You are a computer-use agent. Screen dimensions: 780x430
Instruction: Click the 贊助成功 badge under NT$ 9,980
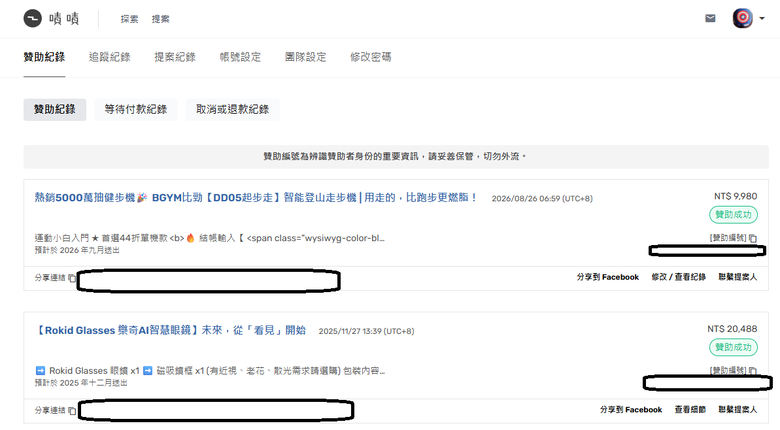[x=733, y=215]
